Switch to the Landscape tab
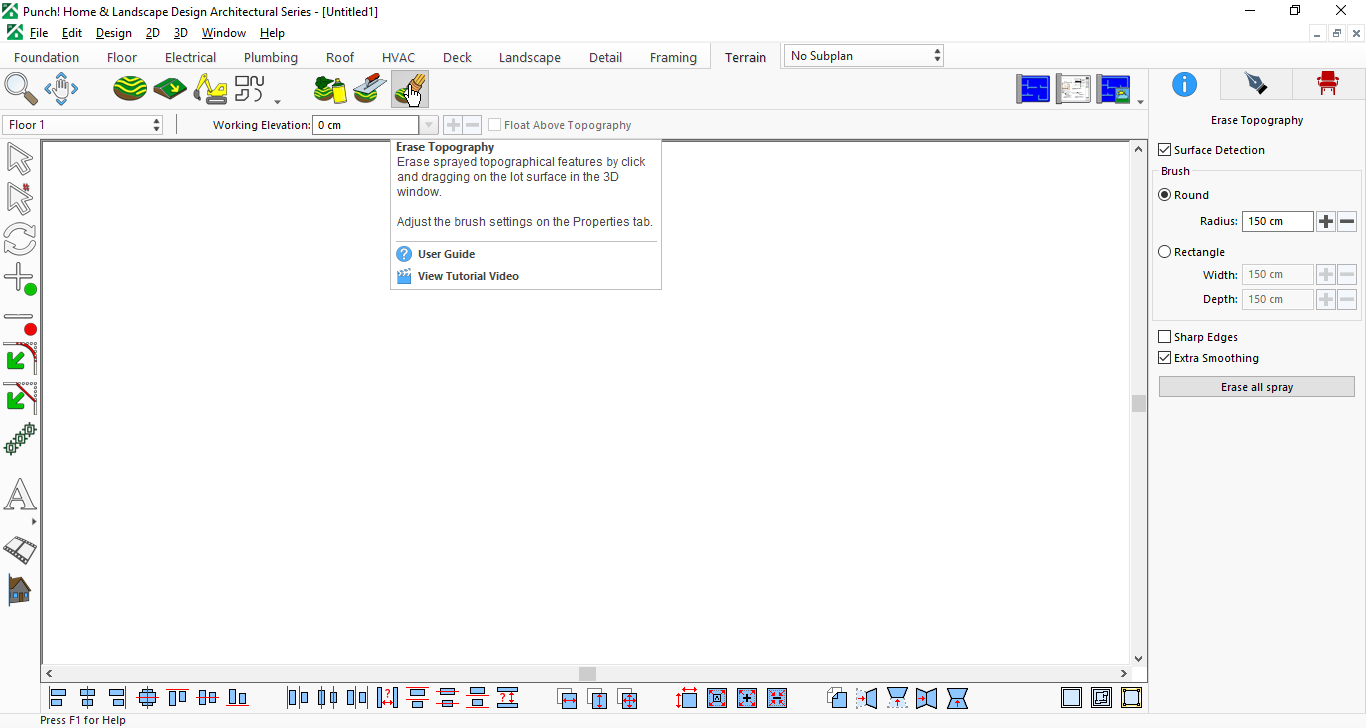Viewport: 1366px width, 728px height. point(530,57)
